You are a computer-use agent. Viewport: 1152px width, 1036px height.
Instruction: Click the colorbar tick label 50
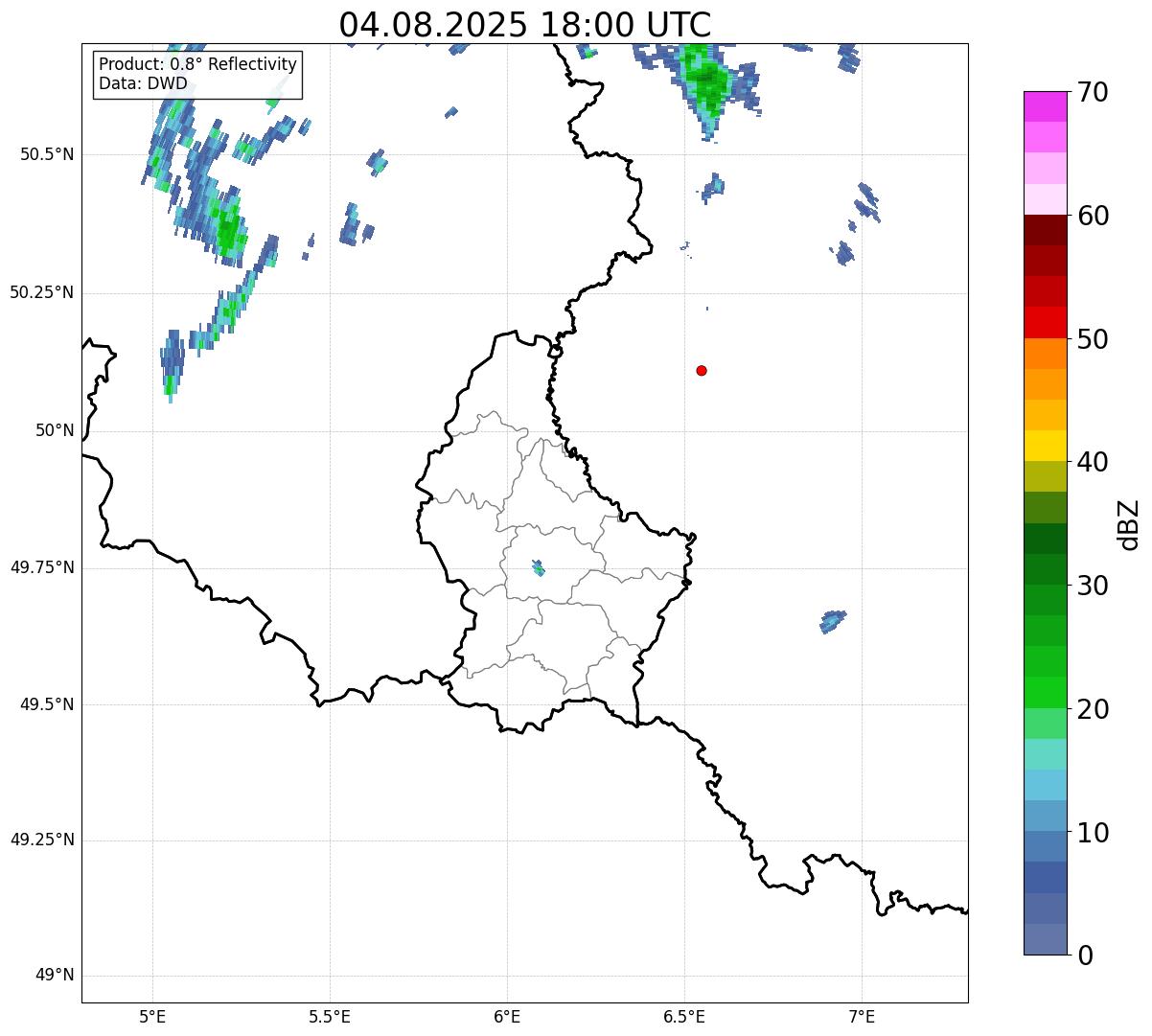click(x=1094, y=339)
